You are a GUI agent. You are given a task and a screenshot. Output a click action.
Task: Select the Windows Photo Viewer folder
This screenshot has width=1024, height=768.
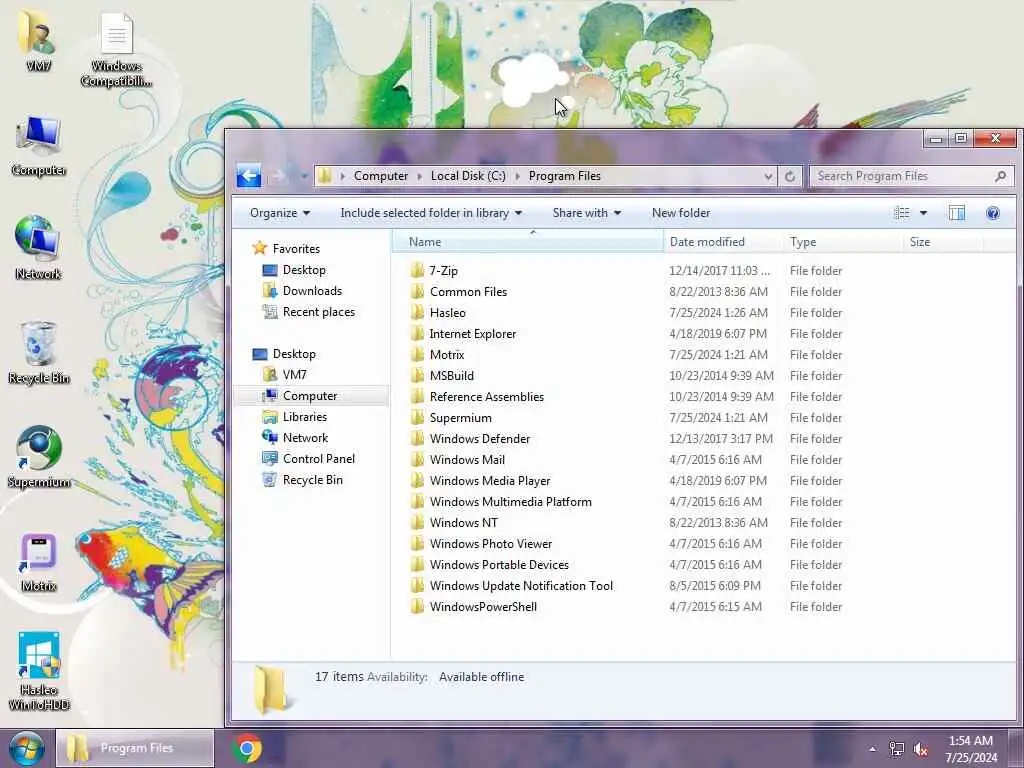click(490, 543)
